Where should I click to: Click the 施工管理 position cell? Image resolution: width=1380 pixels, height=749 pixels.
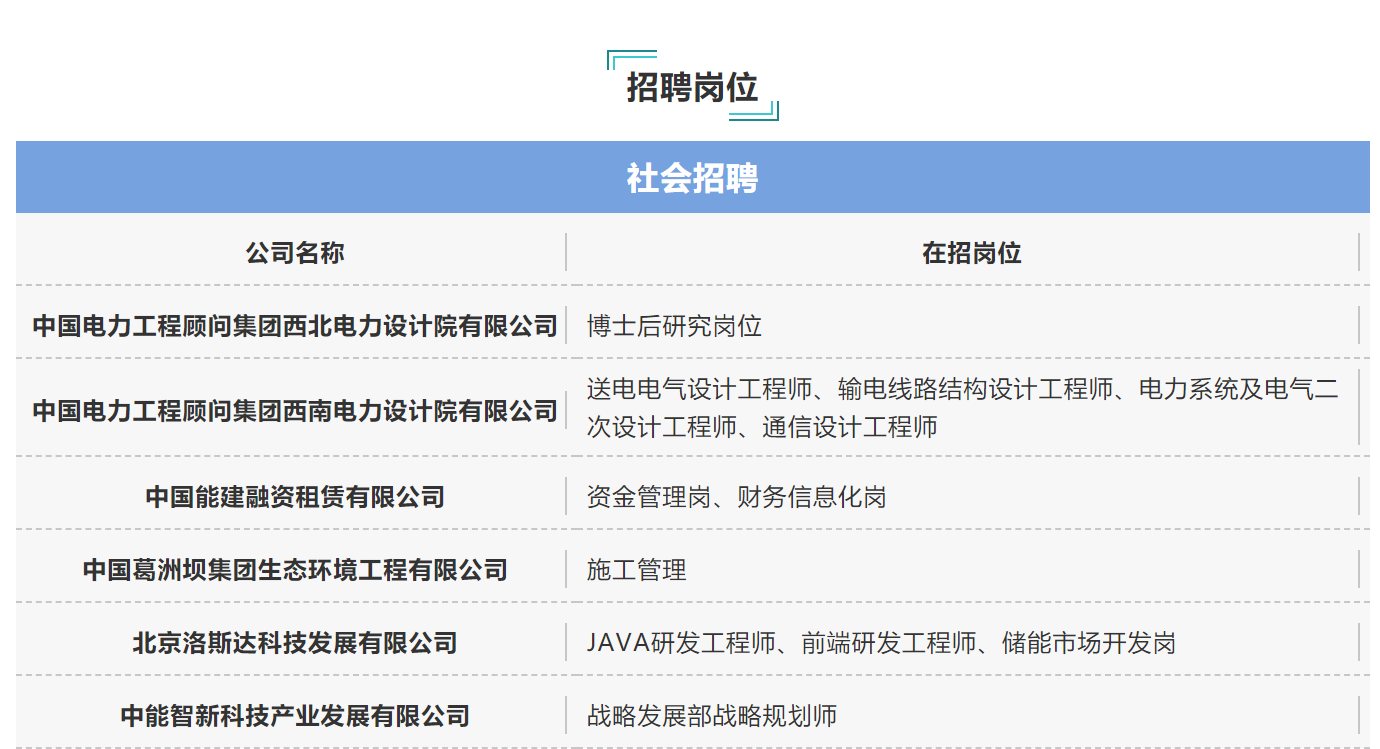(x=637, y=570)
